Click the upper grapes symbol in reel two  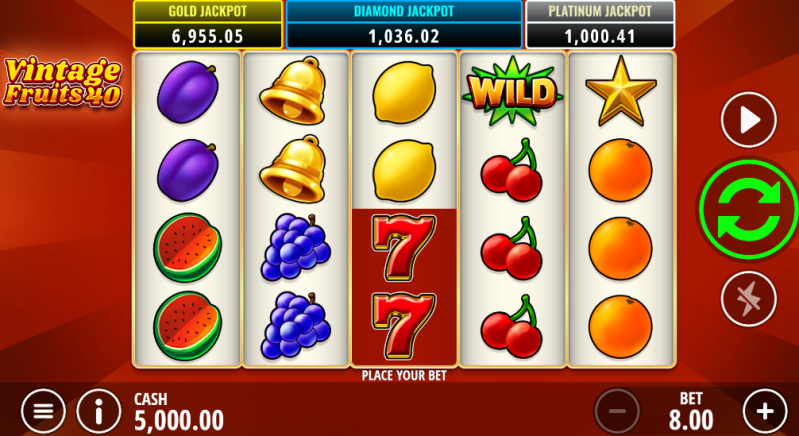click(296, 247)
